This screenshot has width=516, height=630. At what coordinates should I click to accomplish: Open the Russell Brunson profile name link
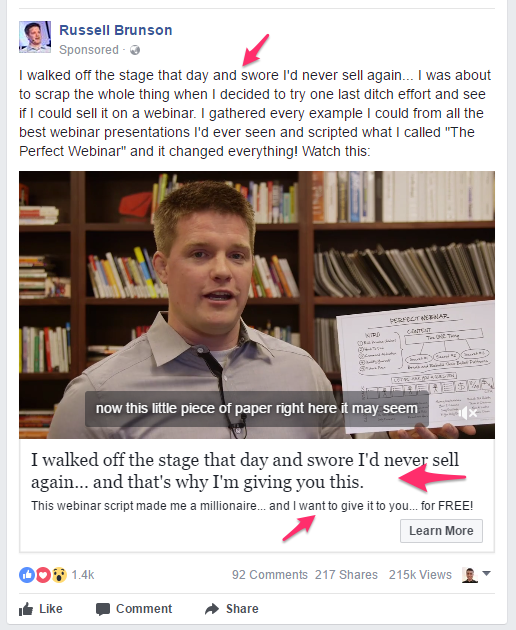pyautogui.click(x=116, y=30)
